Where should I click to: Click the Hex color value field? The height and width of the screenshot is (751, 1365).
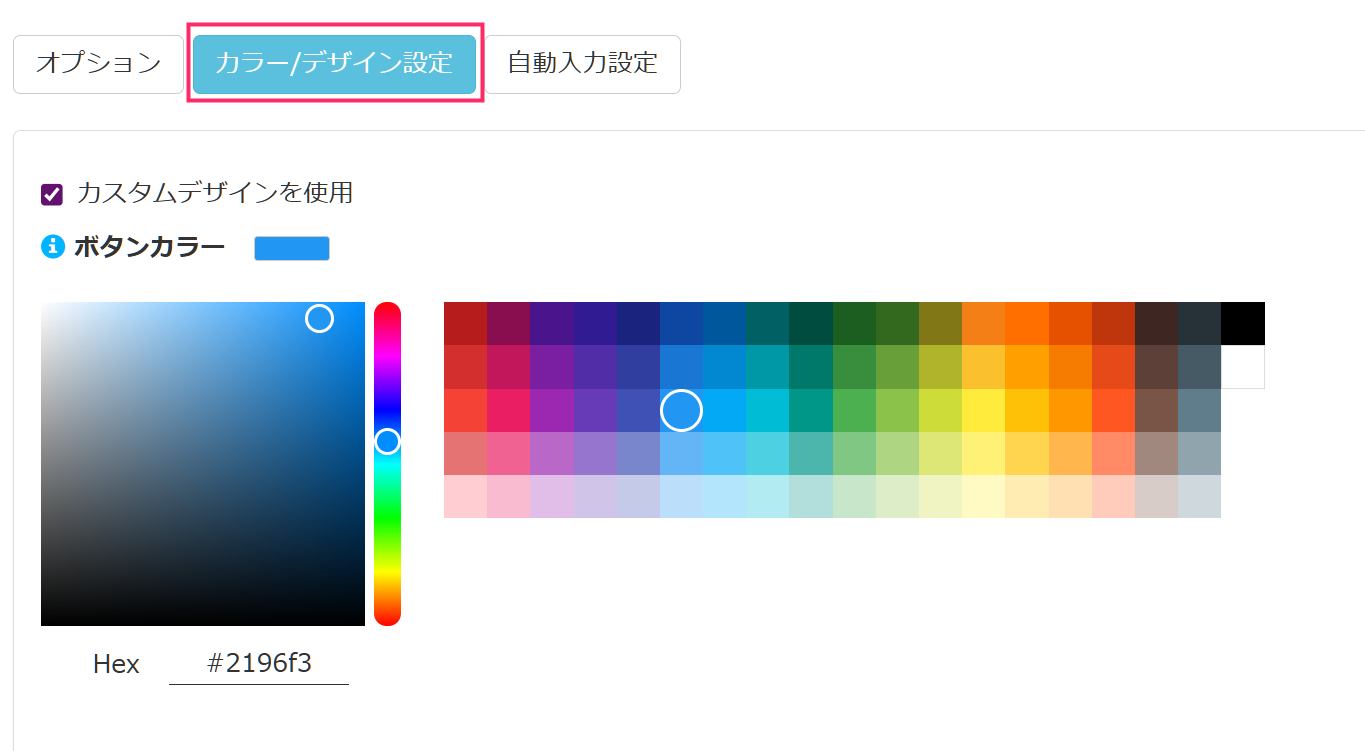coord(259,664)
